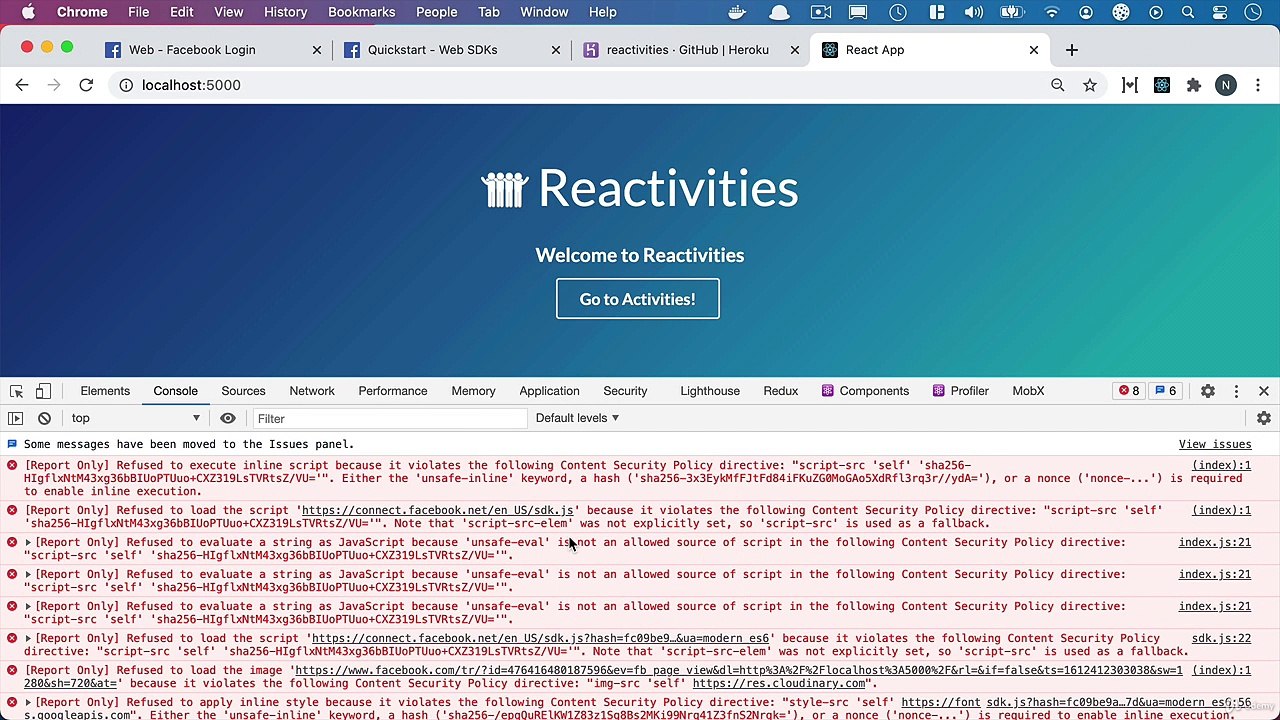Open the Default levels dropdown

point(577,418)
